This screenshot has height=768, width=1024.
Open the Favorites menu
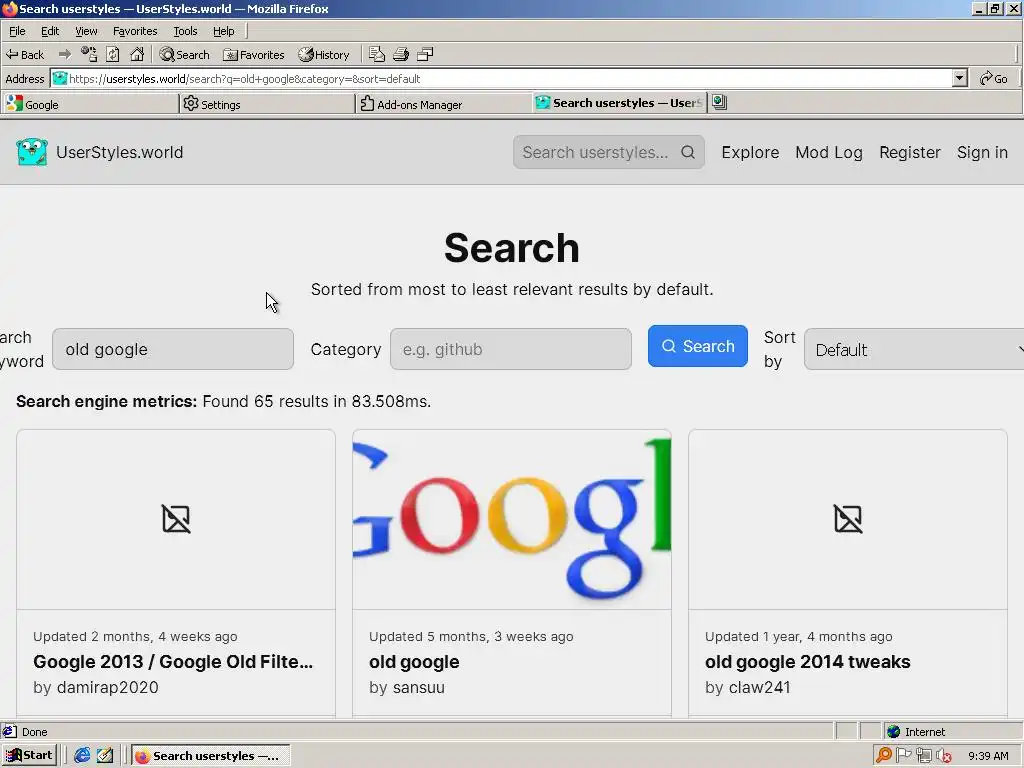pyautogui.click(x=135, y=31)
